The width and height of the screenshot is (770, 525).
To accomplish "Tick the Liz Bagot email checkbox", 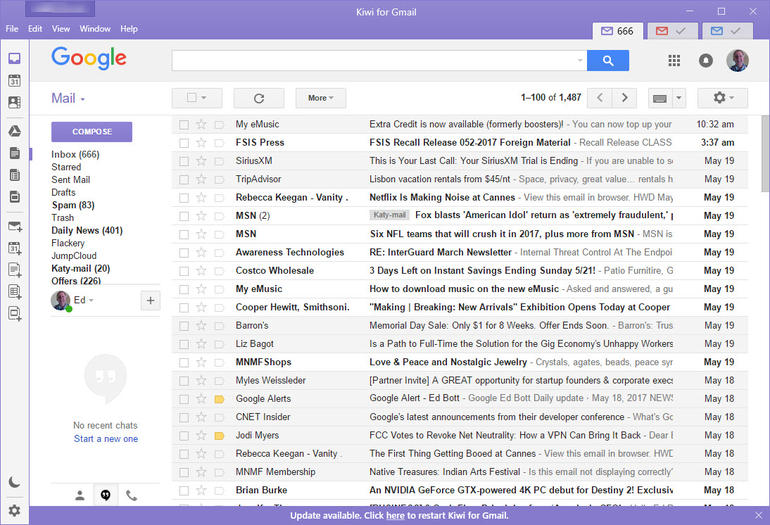I will click(x=184, y=344).
